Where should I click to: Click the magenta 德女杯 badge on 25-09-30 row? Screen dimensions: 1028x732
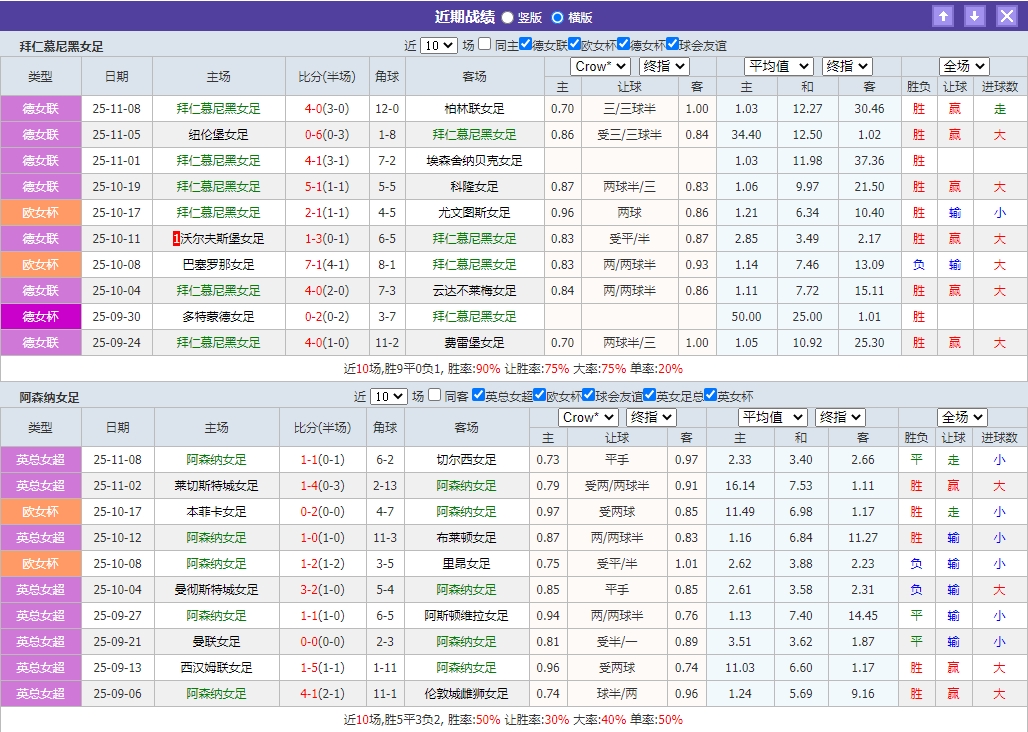(40, 316)
